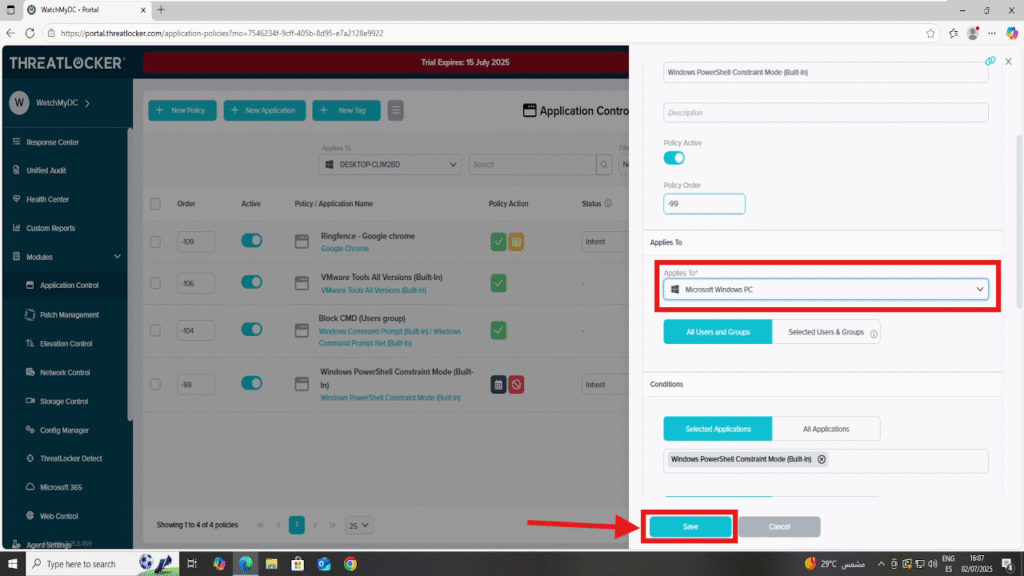Open the DESKTOP-CLIM2BD applies-to dropdown
Screen dimensions: 1024x576
tap(390, 165)
